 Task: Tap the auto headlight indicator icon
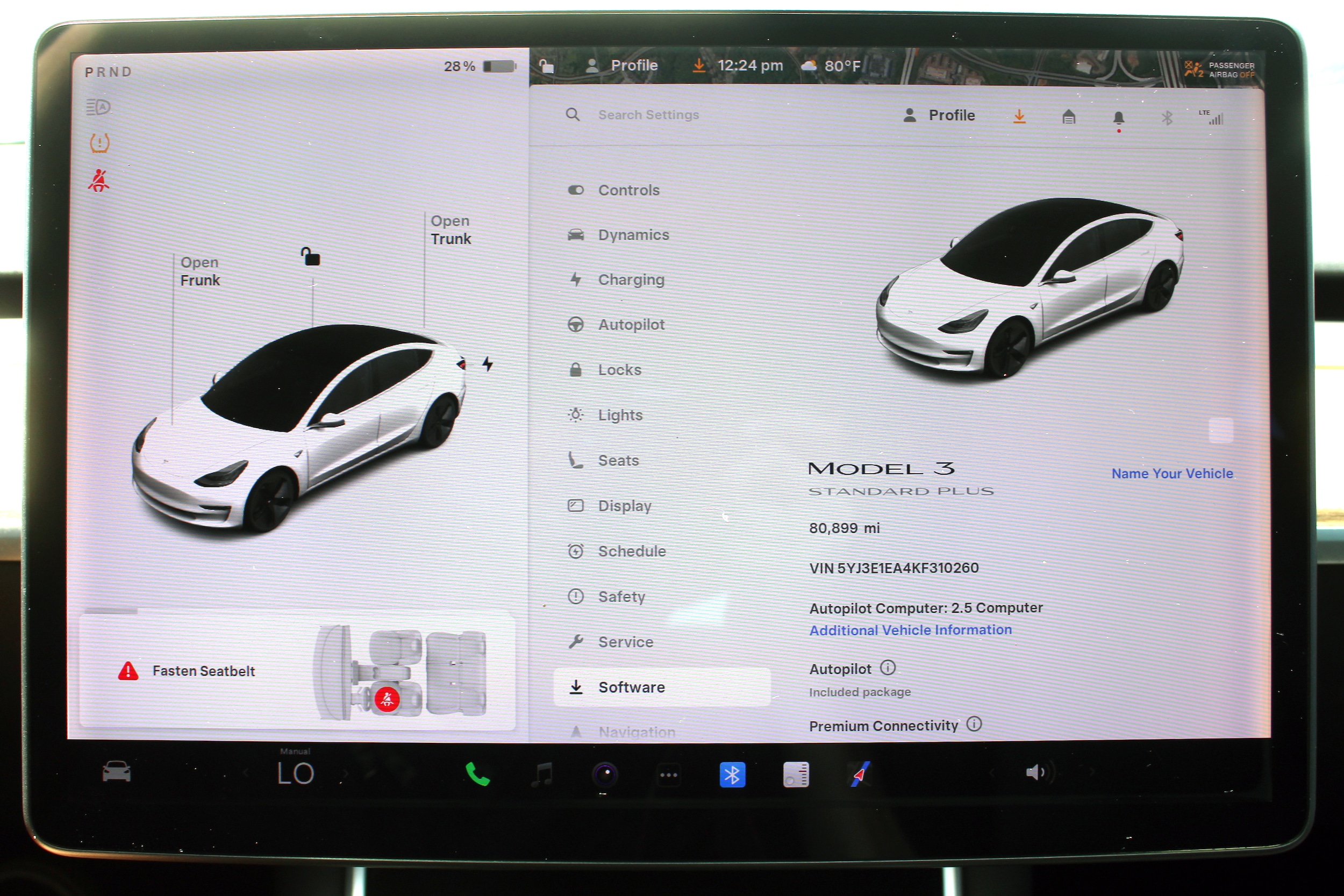pyautogui.click(x=98, y=107)
